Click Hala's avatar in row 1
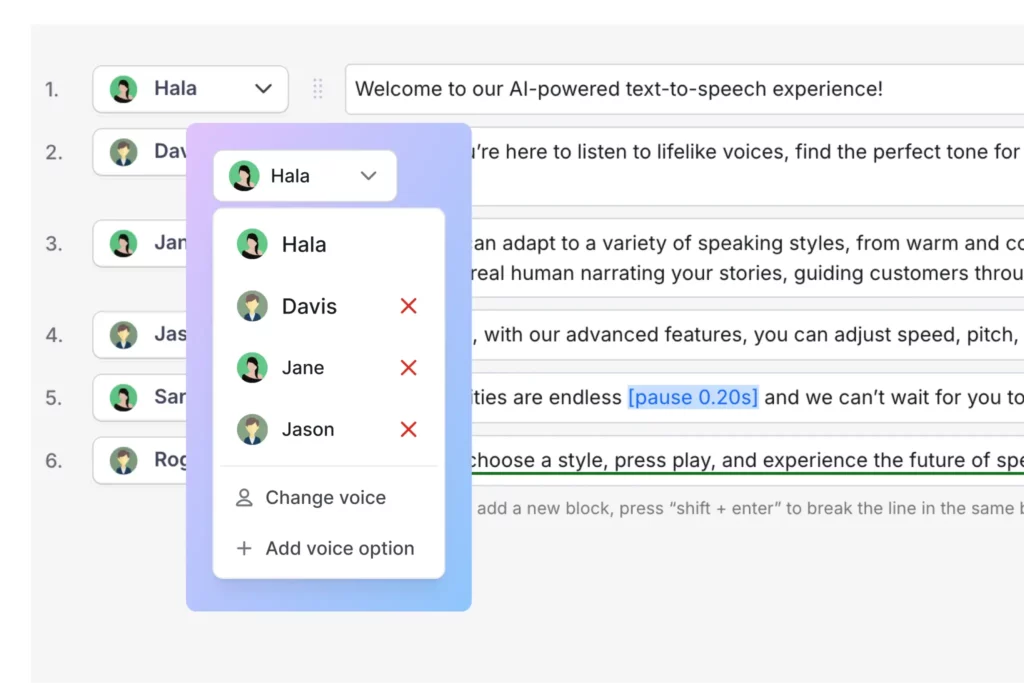The height and width of the screenshot is (683, 1024). pos(123,88)
